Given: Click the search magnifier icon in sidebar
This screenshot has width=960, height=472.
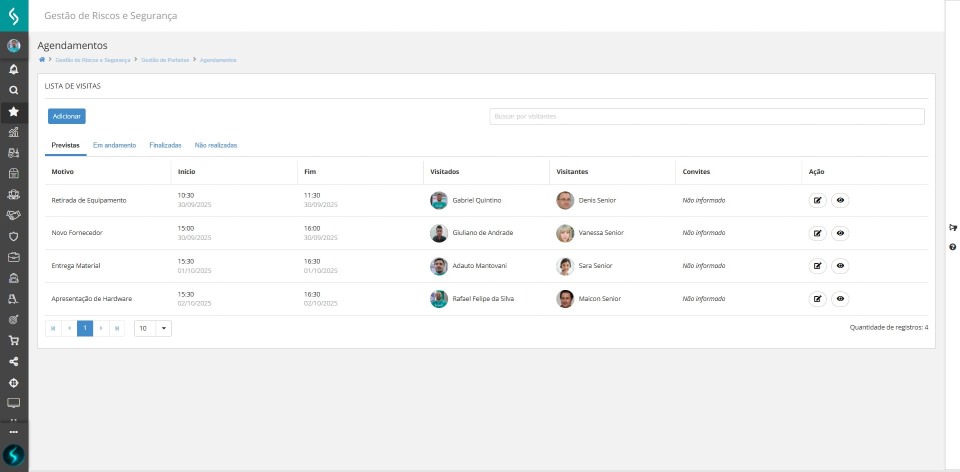Looking at the screenshot, I should pyautogui.click(x=14, y=90).
